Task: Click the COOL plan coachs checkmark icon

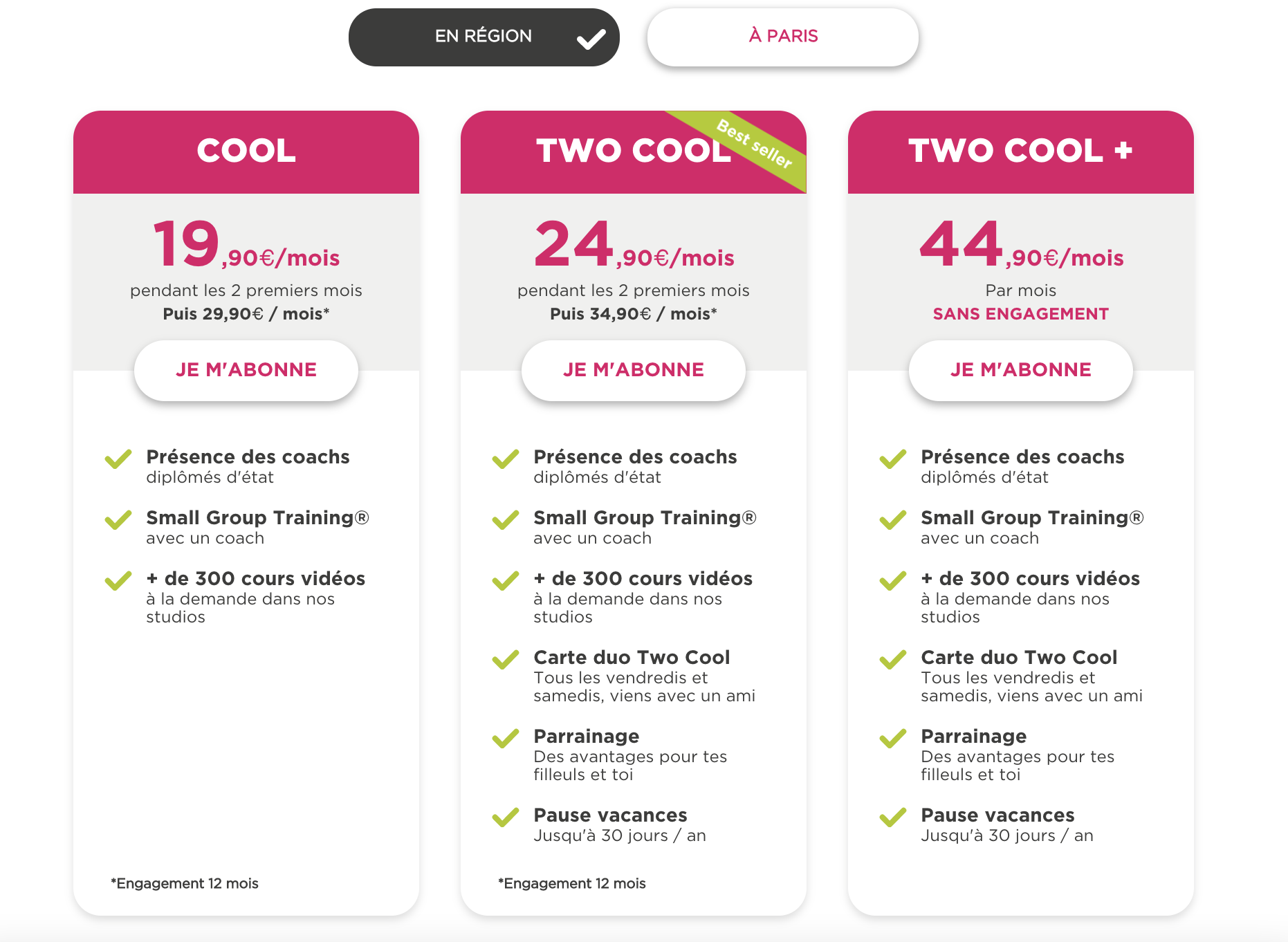Action: pyautogui.click(x=118, y=459)
